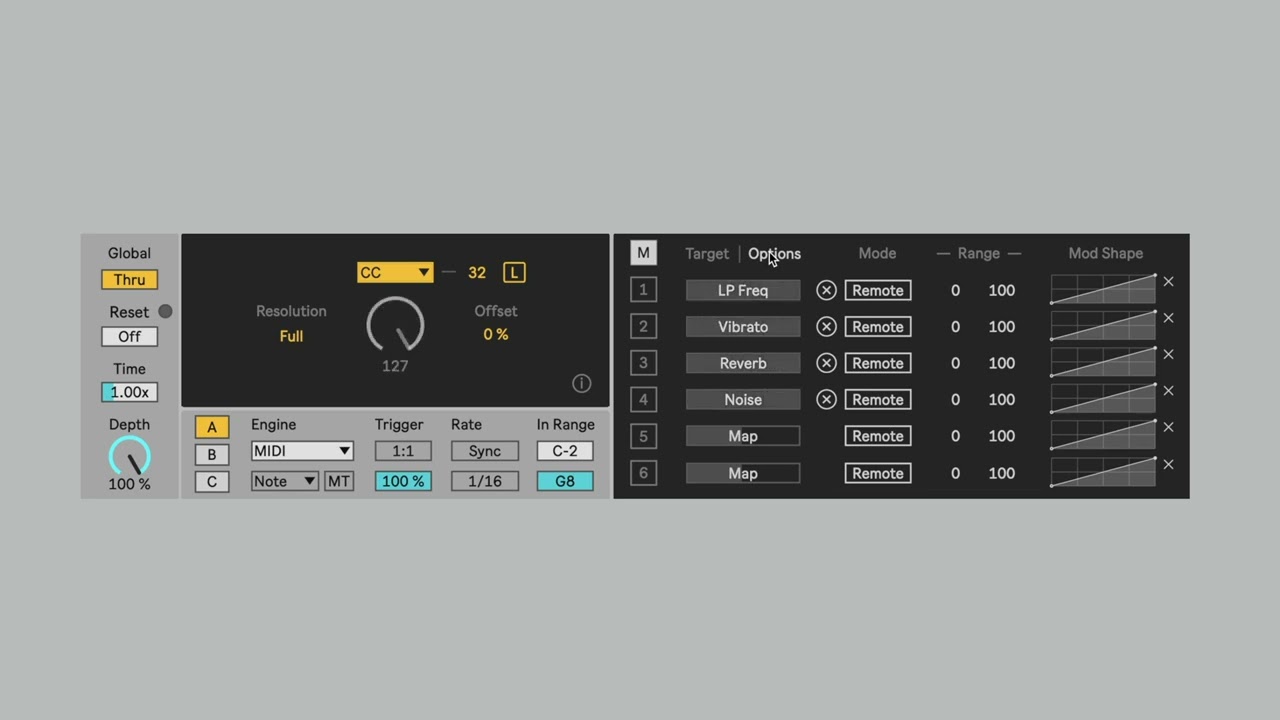
Task: Open the info icon in the CC display
Action: (x=581, y=383)
